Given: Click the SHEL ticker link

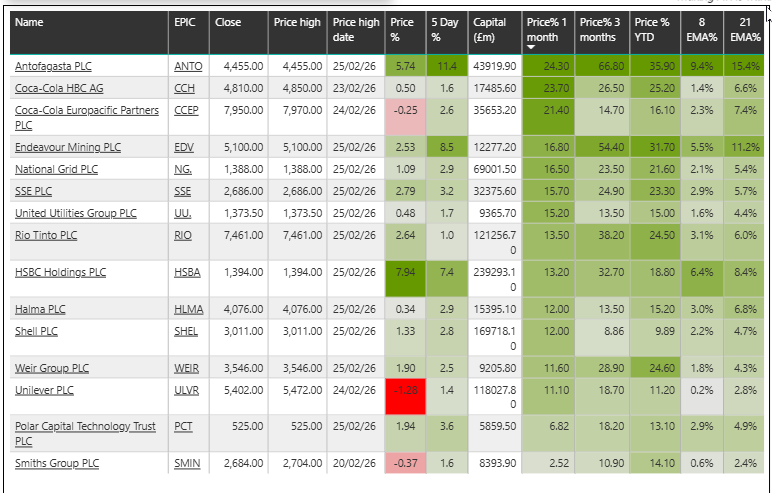Looking at the screenshot, I should [186, 331].
